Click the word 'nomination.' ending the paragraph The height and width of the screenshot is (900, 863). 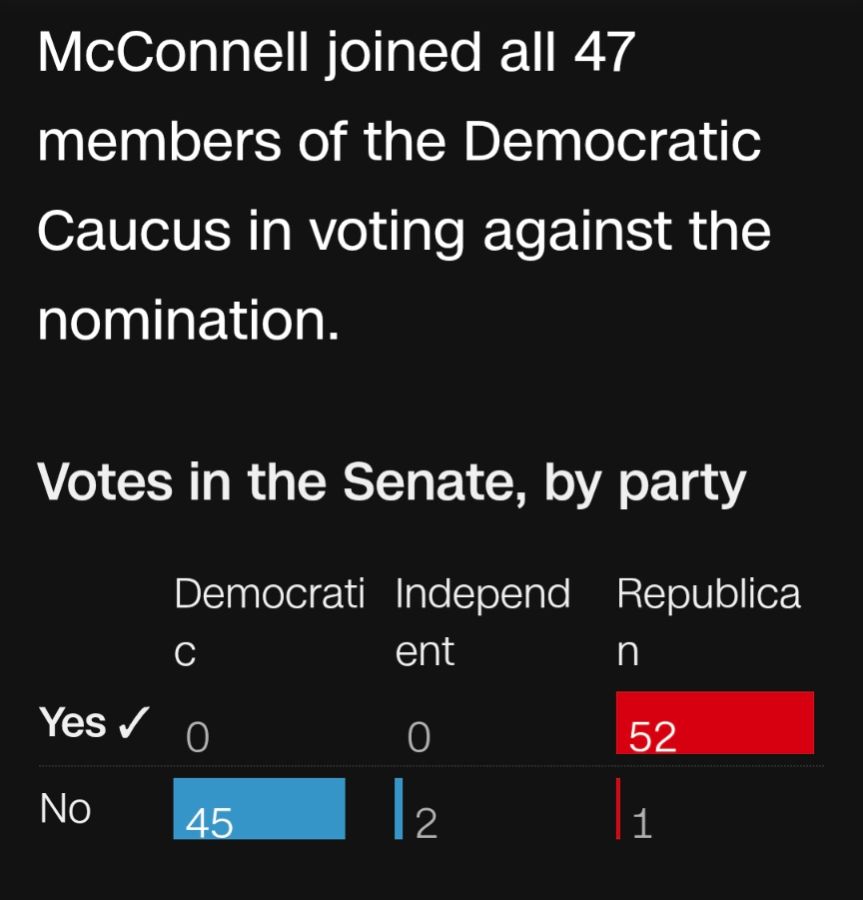[x=189, y=321]
